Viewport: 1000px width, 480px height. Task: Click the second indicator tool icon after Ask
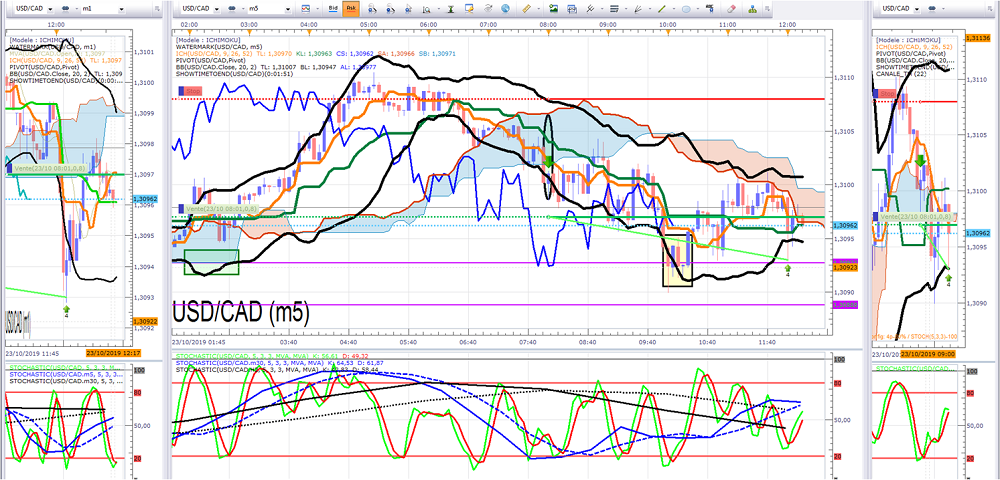point(390,9)
